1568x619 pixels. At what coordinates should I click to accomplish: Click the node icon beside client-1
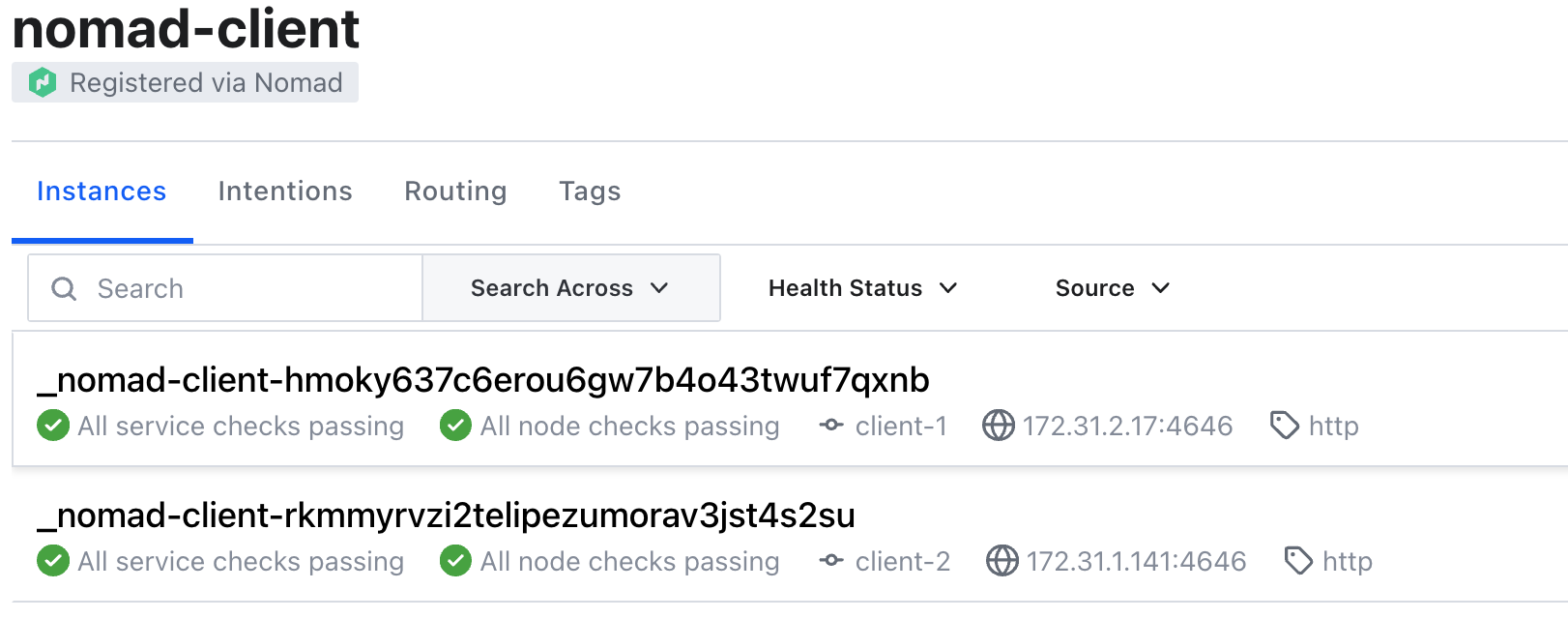pos(831,426)
